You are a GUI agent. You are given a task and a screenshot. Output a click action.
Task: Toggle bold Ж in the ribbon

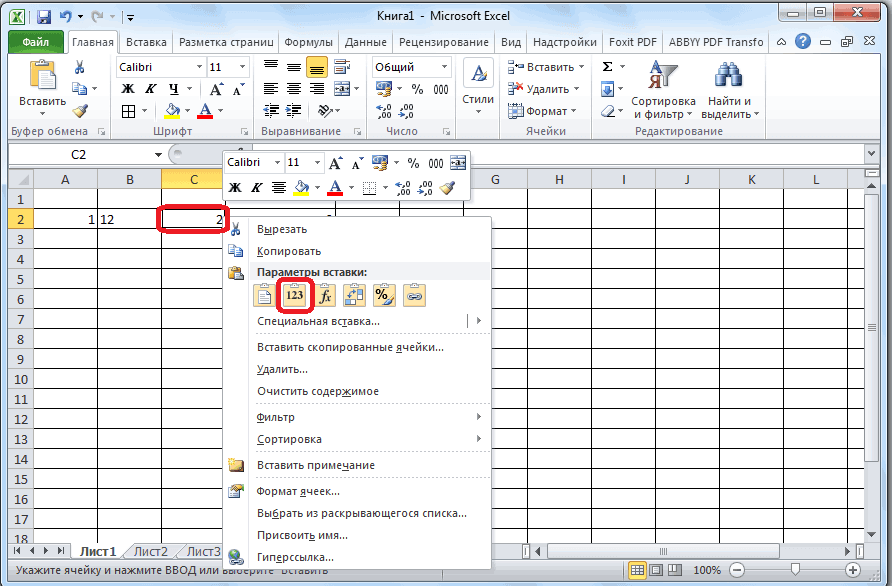coord(128,89)
